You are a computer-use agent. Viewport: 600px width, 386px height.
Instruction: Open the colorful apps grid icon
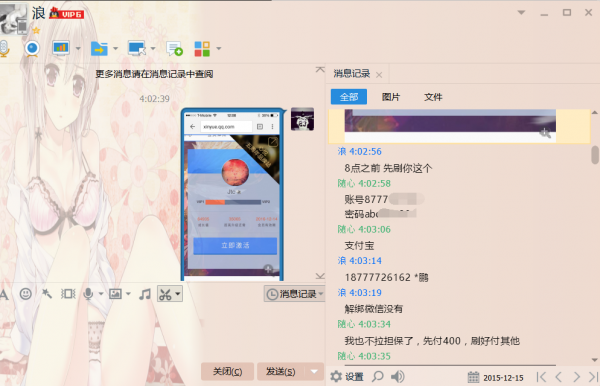click(x=202, y=49)
